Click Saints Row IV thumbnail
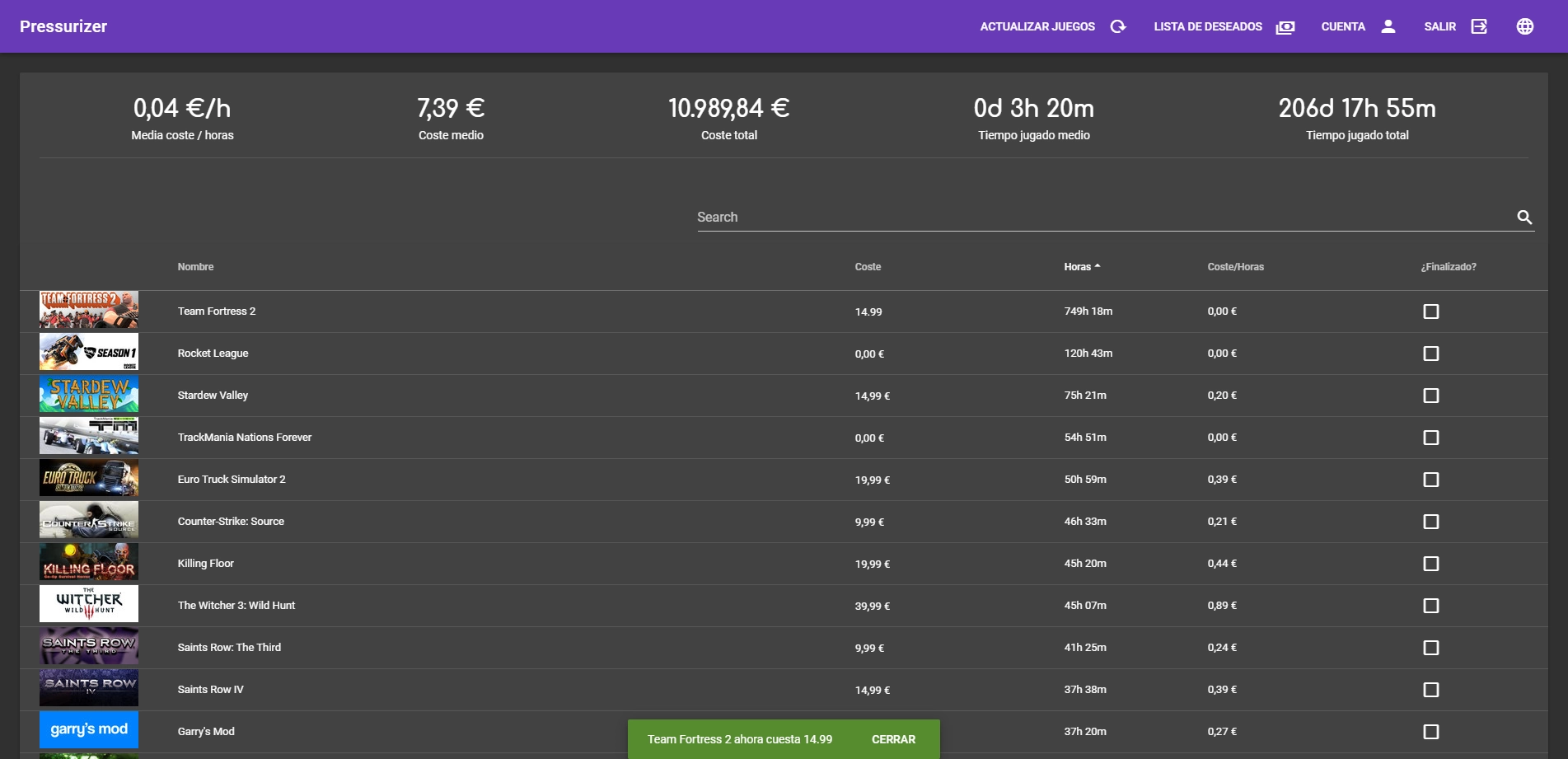 tap(89, 688)
